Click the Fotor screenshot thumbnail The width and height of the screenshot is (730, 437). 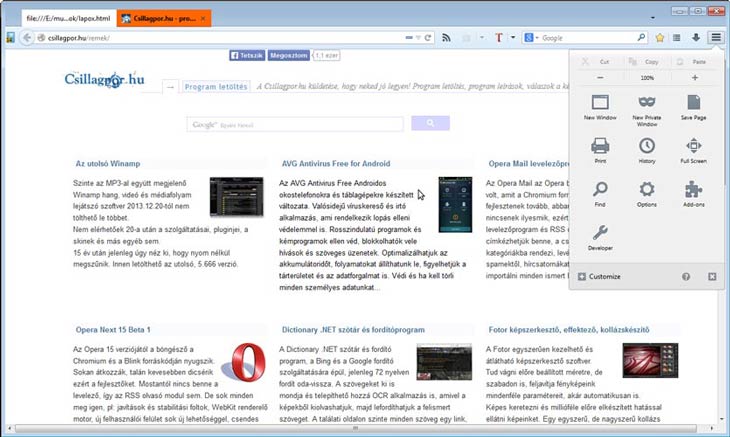pyautogui.click(x=650, y=360)
